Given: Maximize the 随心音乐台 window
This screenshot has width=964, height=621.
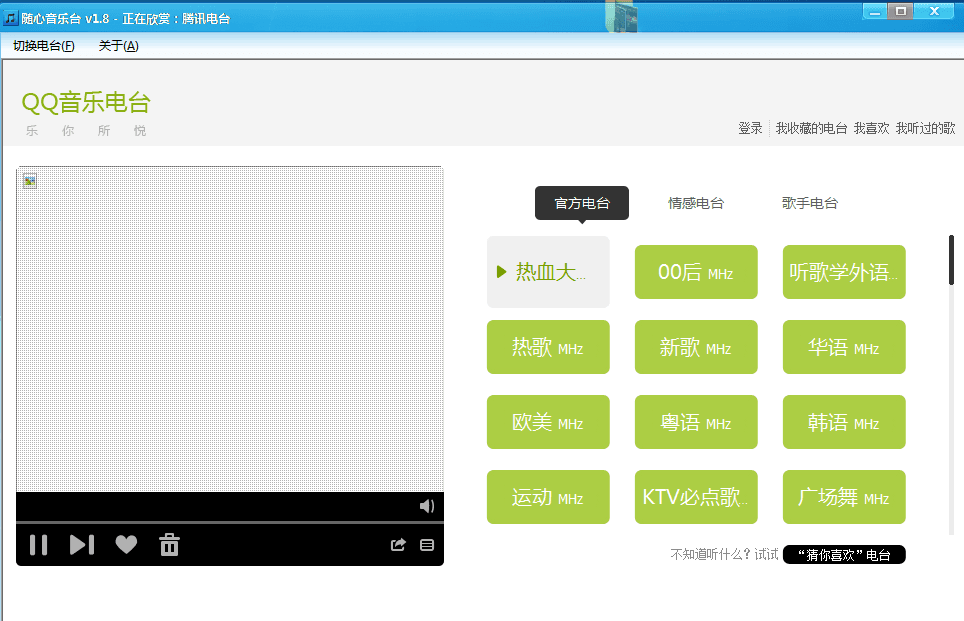Looking at the screenshot, I should (901, 12).
